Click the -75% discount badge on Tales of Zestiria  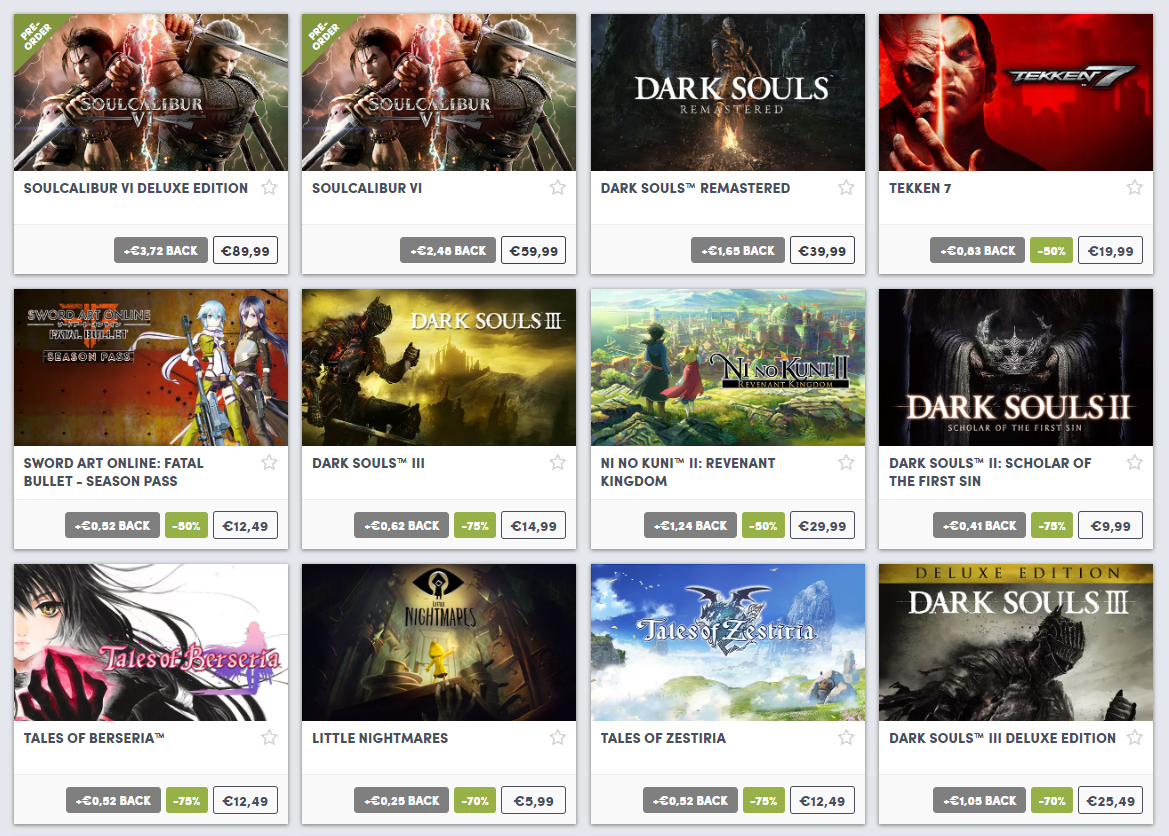[x=763, y=801]
